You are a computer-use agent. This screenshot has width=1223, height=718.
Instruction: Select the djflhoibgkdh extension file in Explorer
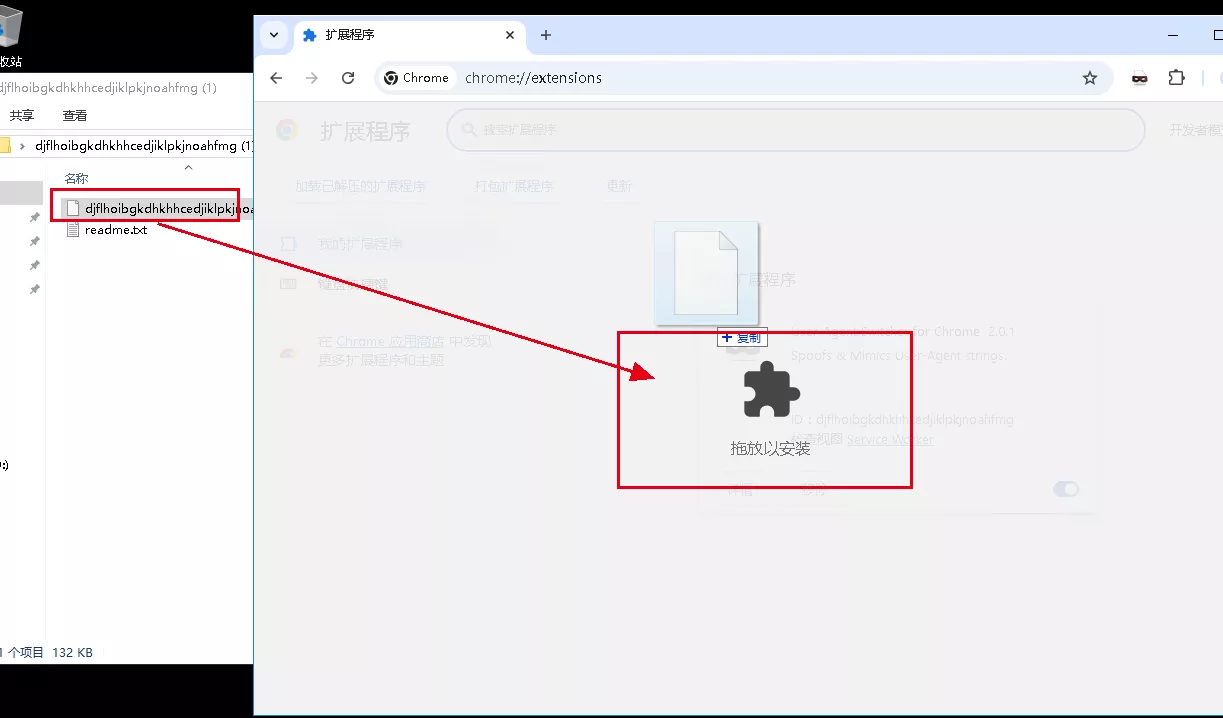pyautogui.click(x=158, y=209)
